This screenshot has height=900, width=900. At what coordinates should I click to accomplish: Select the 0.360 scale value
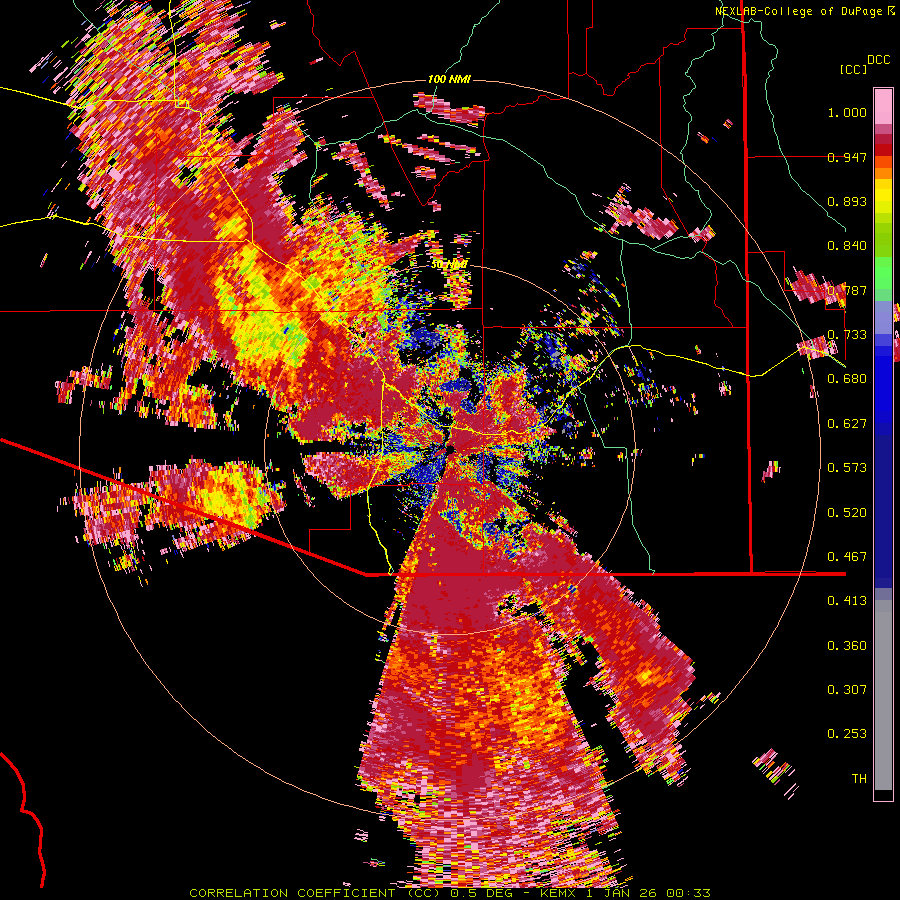[847, 646]
